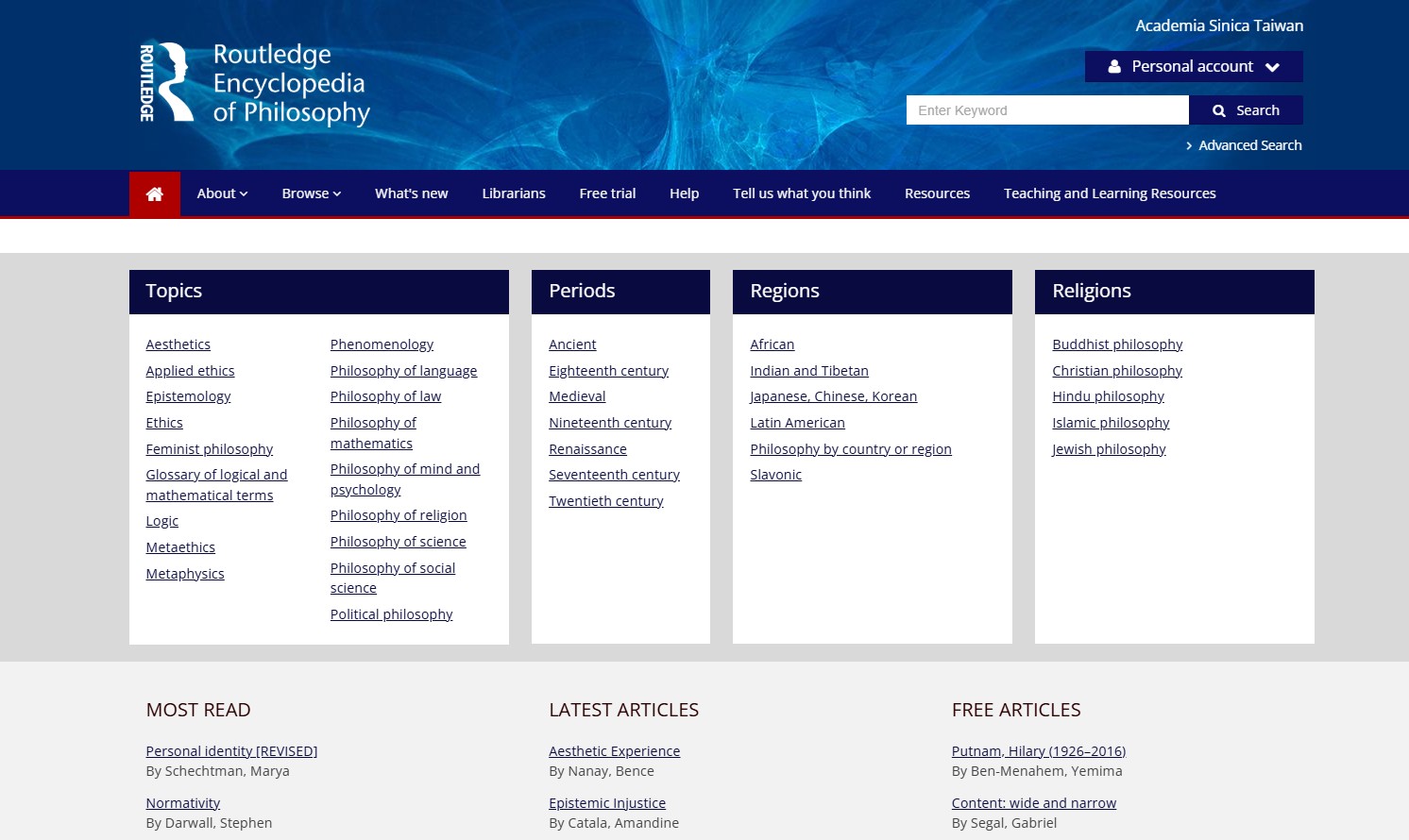This screenshot has width=1409, height=840.
Task: Open Eighteenth century period
Action: click(608, 371)
